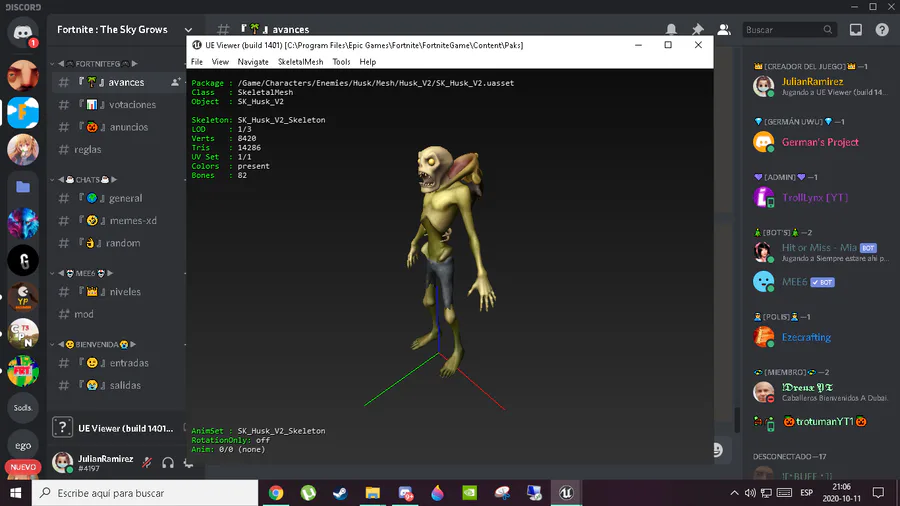Click the NUEVO unread indicator
Image resolution: width=900 pixels, height=506 pixels.
23,467
